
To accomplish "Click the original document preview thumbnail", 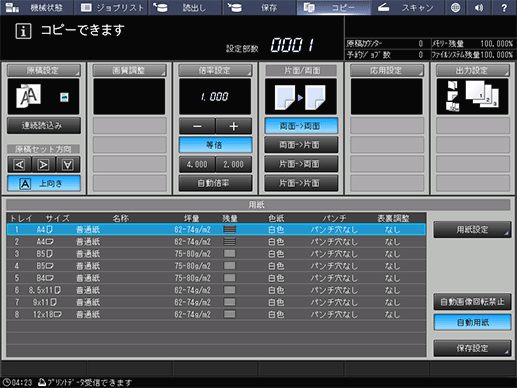I will pos(43,96).
